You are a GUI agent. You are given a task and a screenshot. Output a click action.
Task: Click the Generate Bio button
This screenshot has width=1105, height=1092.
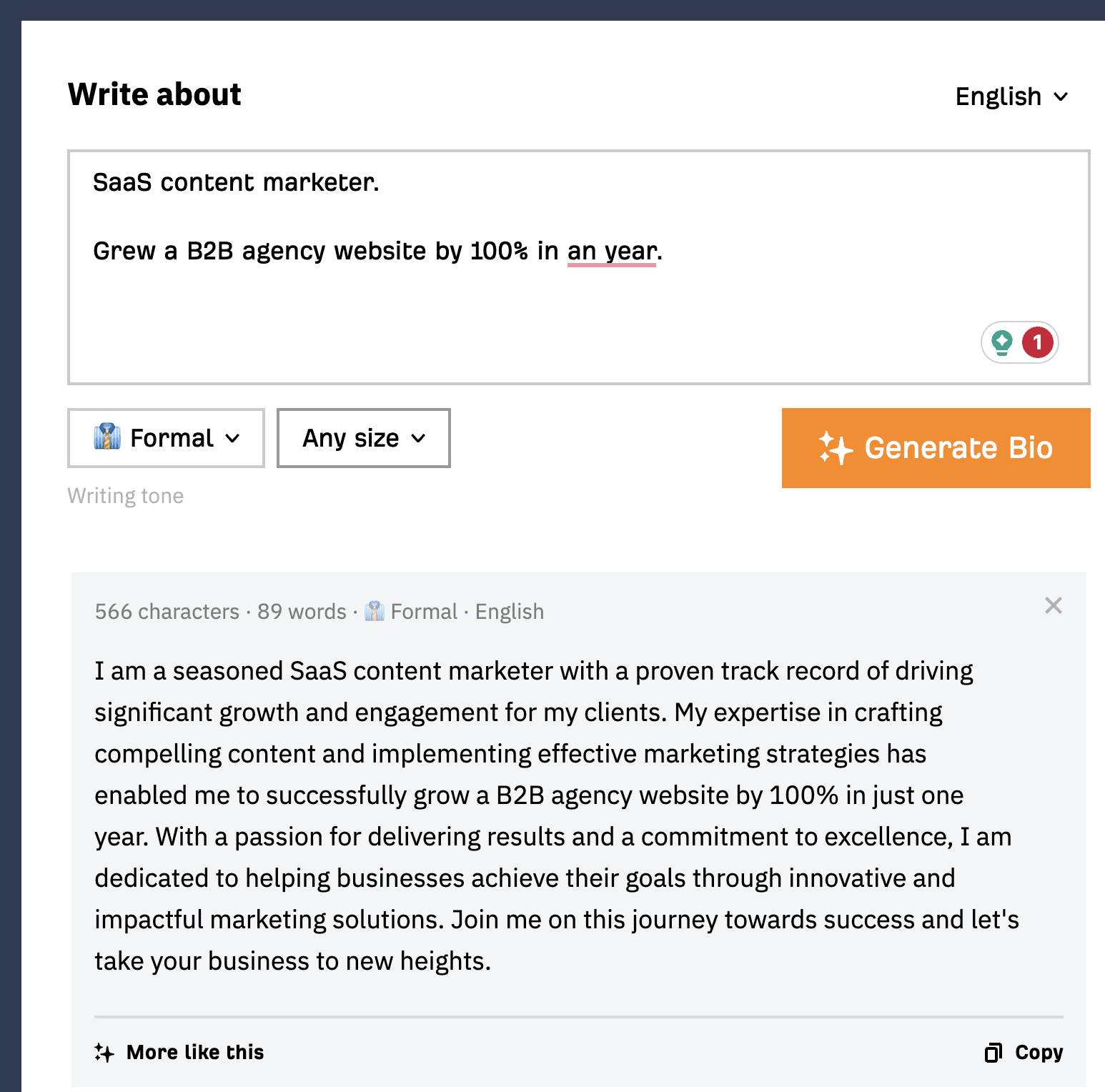[935, 449]
